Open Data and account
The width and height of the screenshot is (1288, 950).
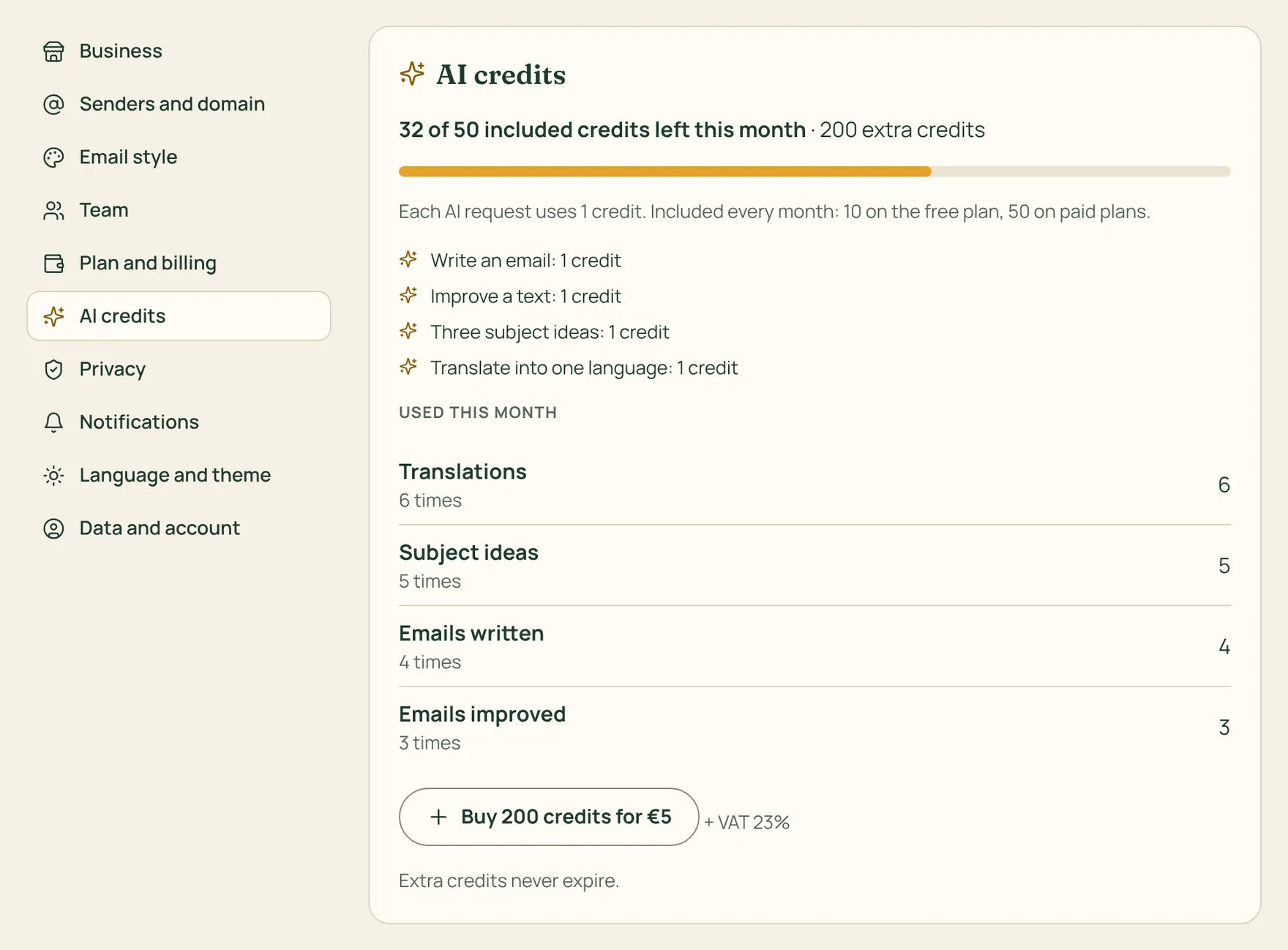click(179, 528)
